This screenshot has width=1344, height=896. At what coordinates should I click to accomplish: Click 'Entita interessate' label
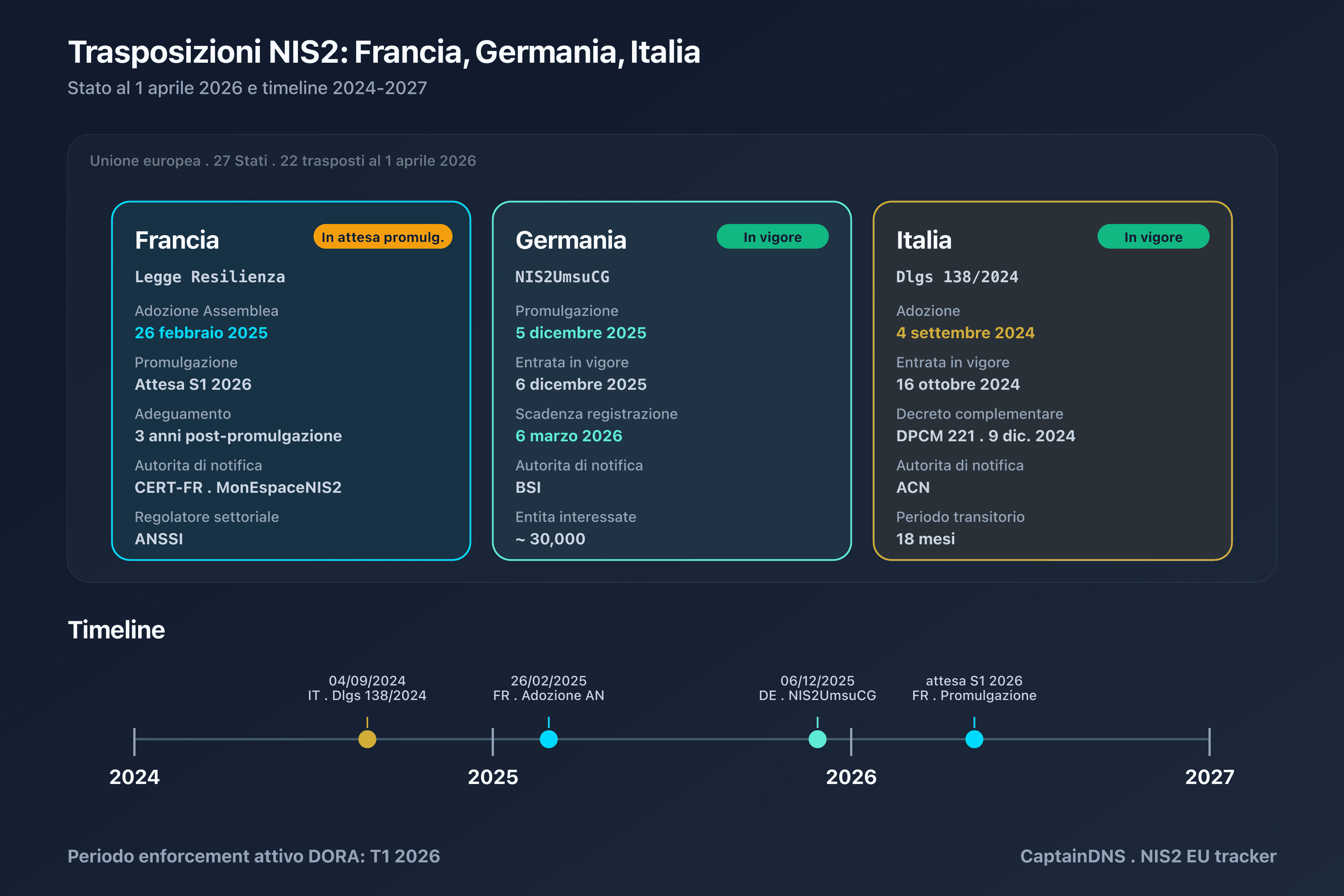(x=575, y=517)
